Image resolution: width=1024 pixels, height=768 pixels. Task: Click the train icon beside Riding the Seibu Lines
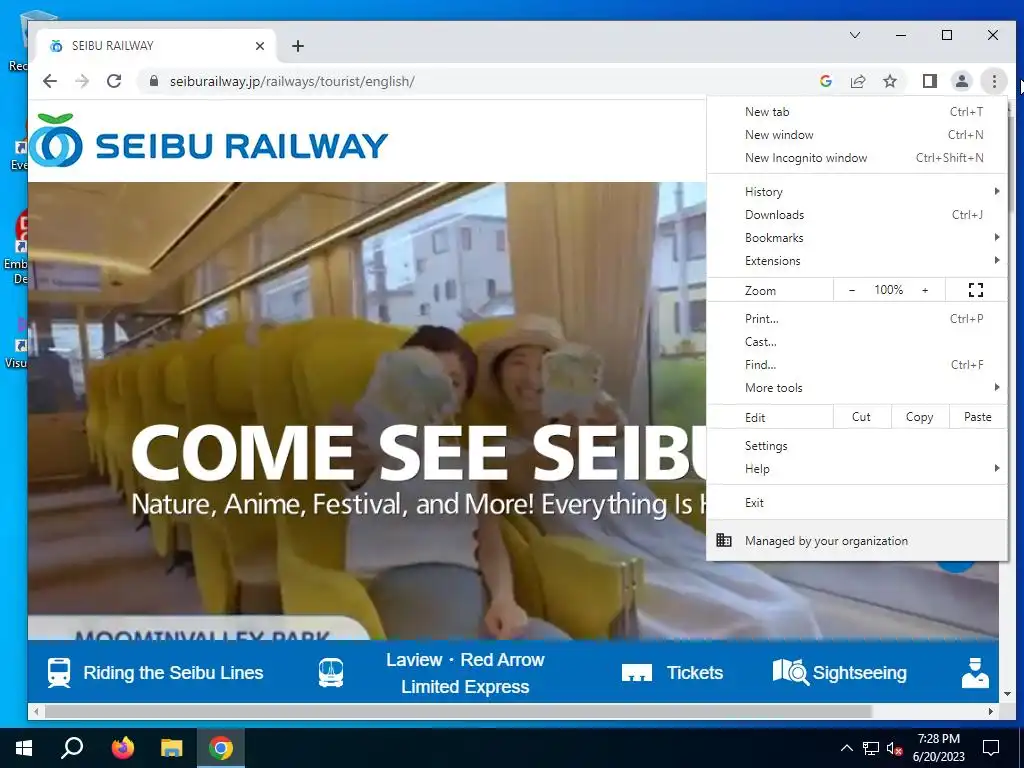59,673
